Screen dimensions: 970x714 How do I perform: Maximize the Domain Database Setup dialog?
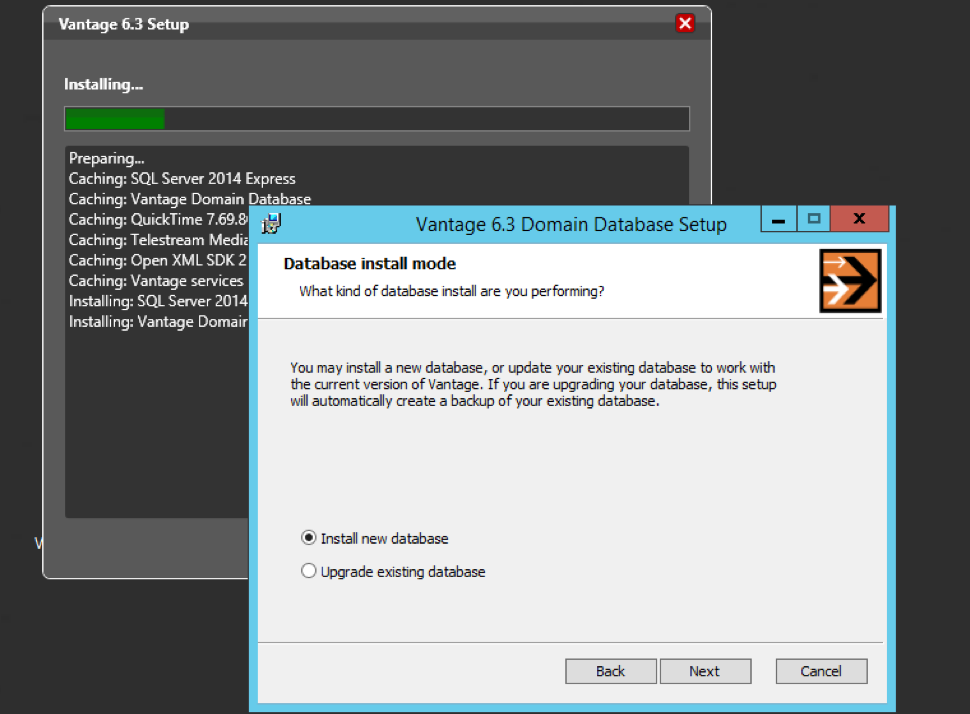(x=813, y=219)
